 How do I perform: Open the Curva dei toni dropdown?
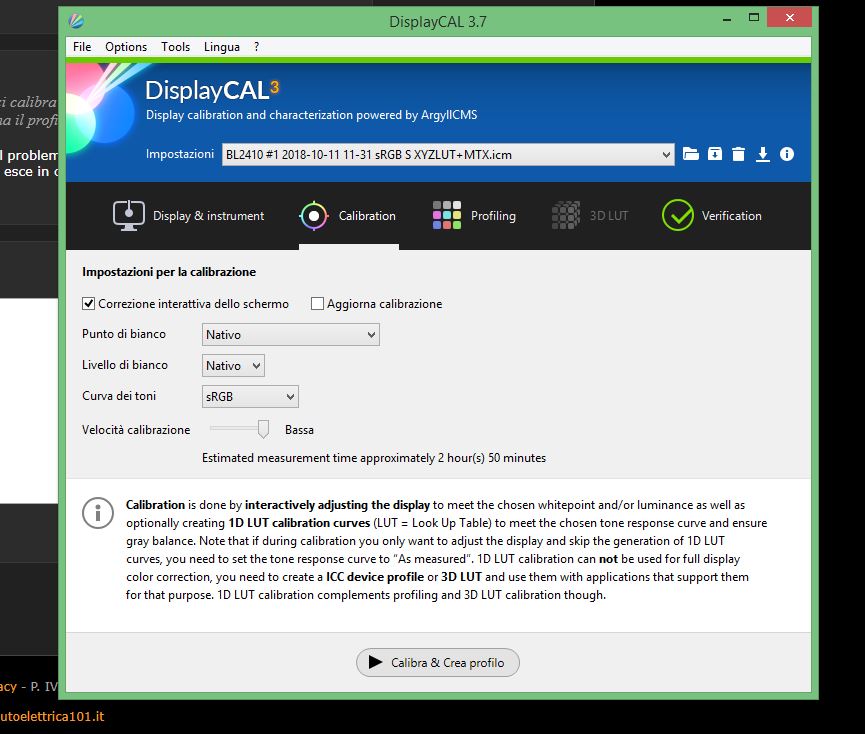[x=250, y=397]
